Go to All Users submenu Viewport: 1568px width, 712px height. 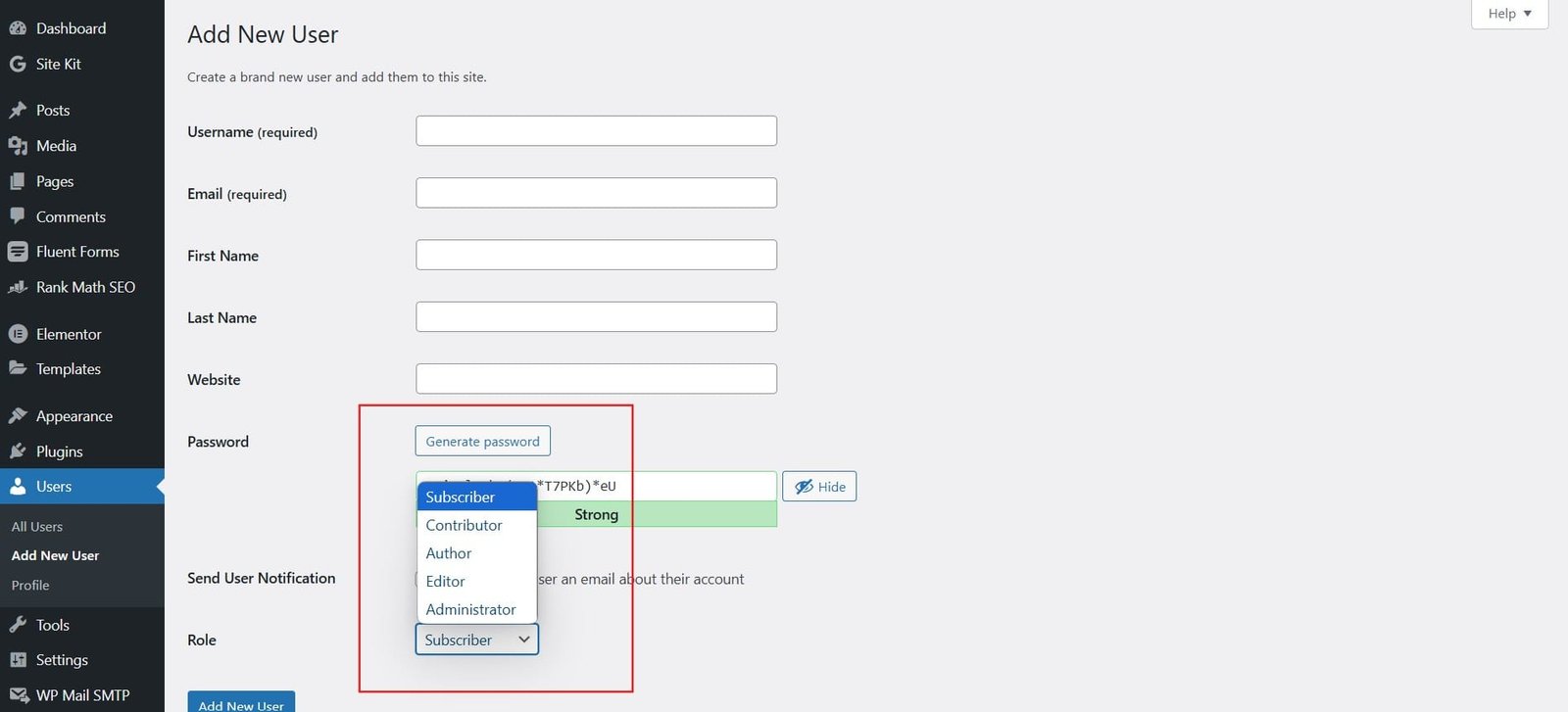coord(37,527)
